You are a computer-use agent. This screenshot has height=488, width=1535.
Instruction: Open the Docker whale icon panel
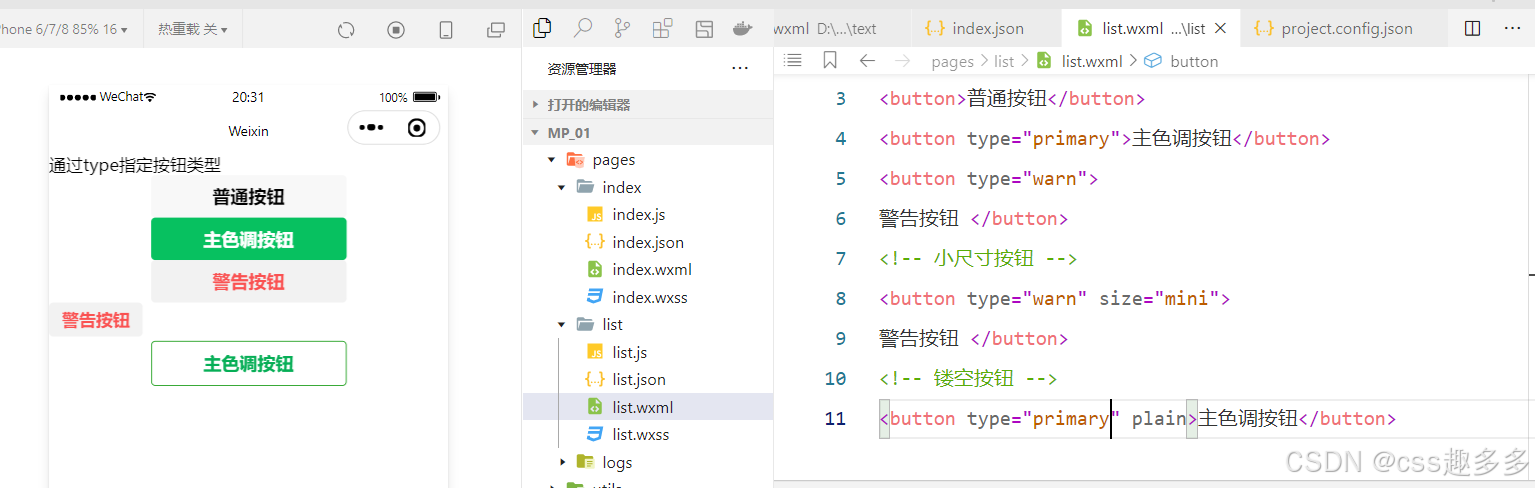[x=742, y=28]
